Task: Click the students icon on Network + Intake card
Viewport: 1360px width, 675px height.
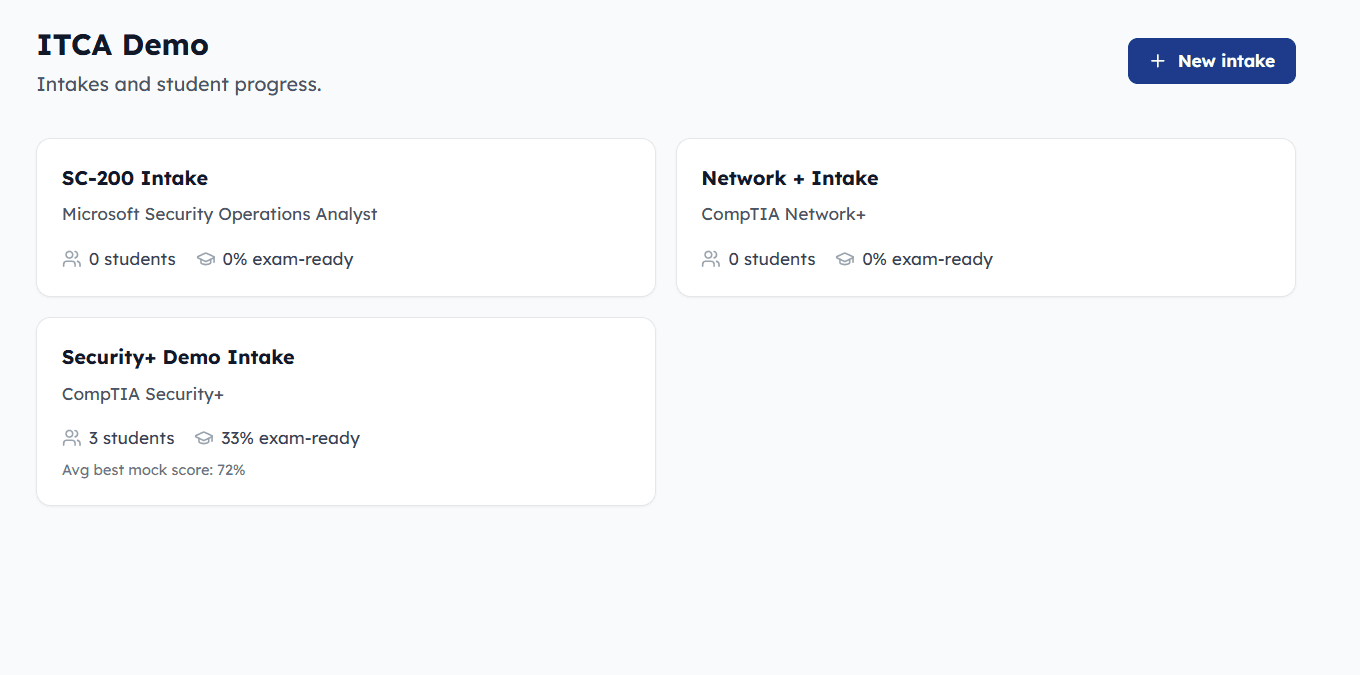Action: (711, 259)
